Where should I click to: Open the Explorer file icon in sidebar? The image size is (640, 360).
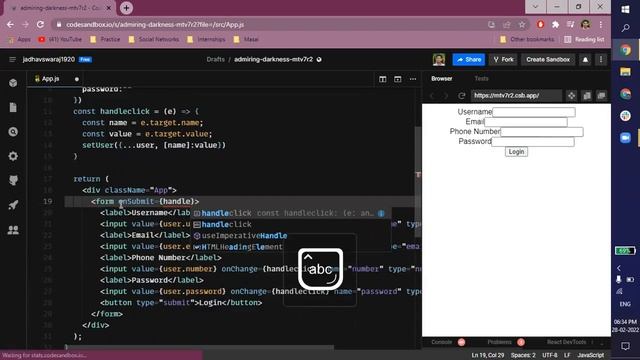[13, 107]
